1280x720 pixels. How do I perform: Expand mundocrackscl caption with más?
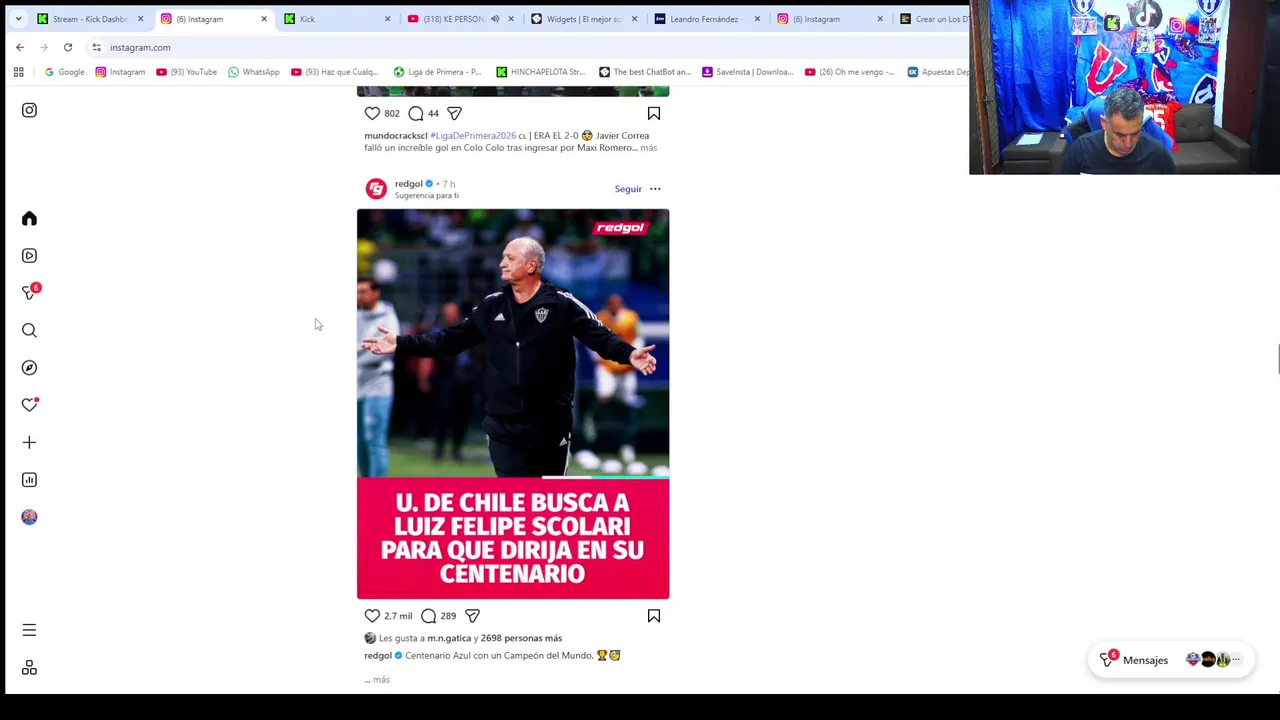point(648,148)
